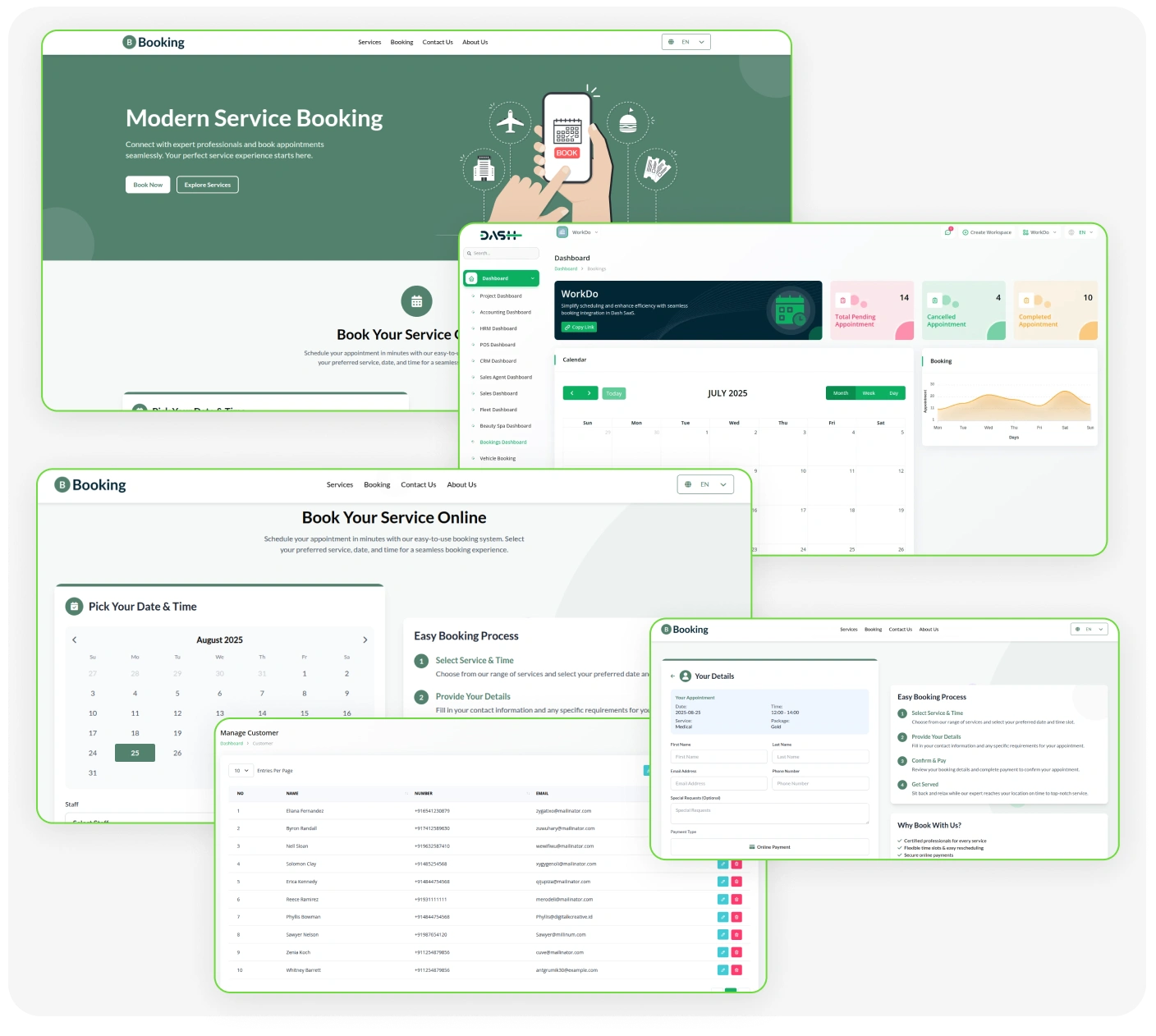This screenshot has height=1036, width=1156.
Task: Expand the EN language selector on hero page
Action: tap(686, 42)
